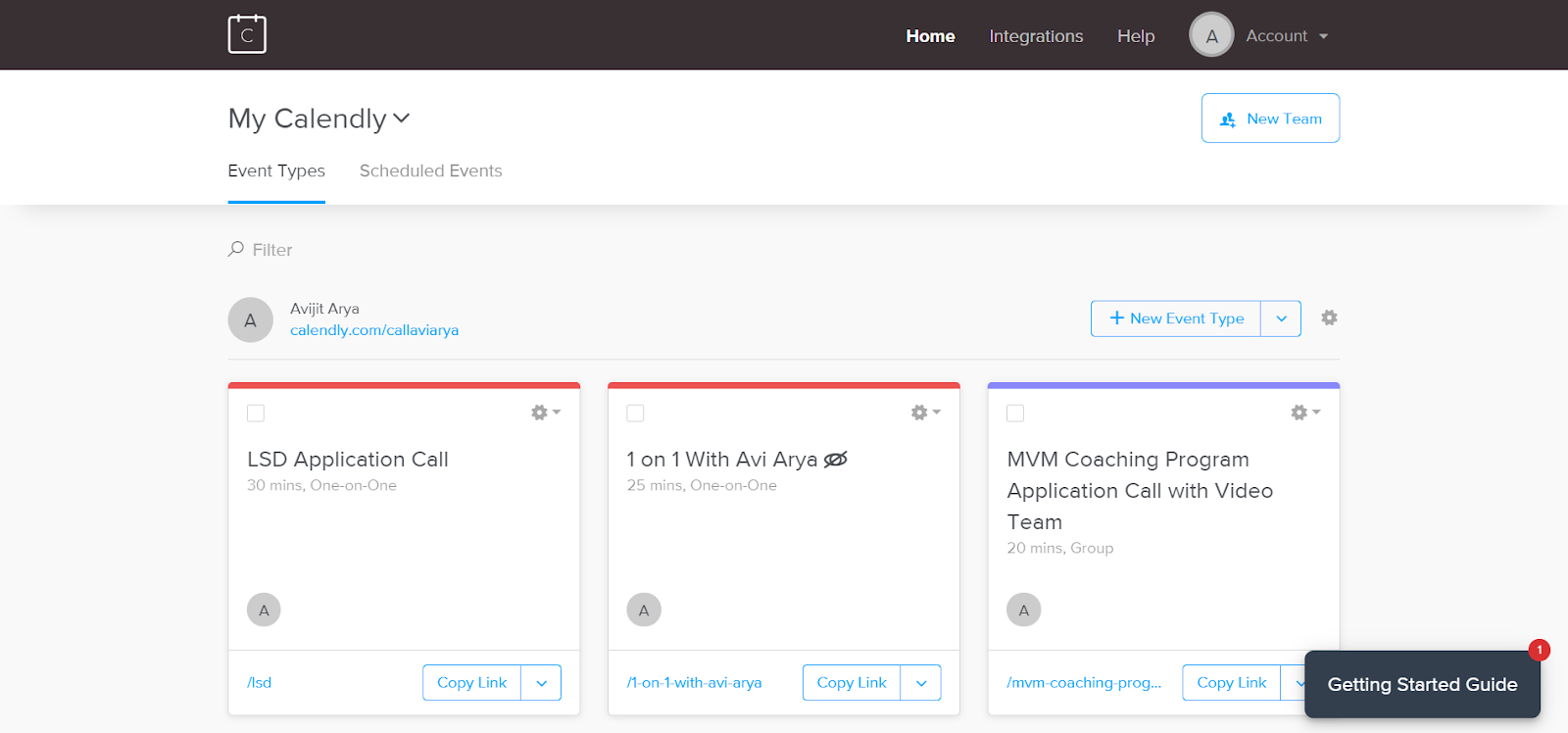Expand the arrow next to New Event Type
Viewport: 1568px width, 733px height.
click(x=1281, y=318)
